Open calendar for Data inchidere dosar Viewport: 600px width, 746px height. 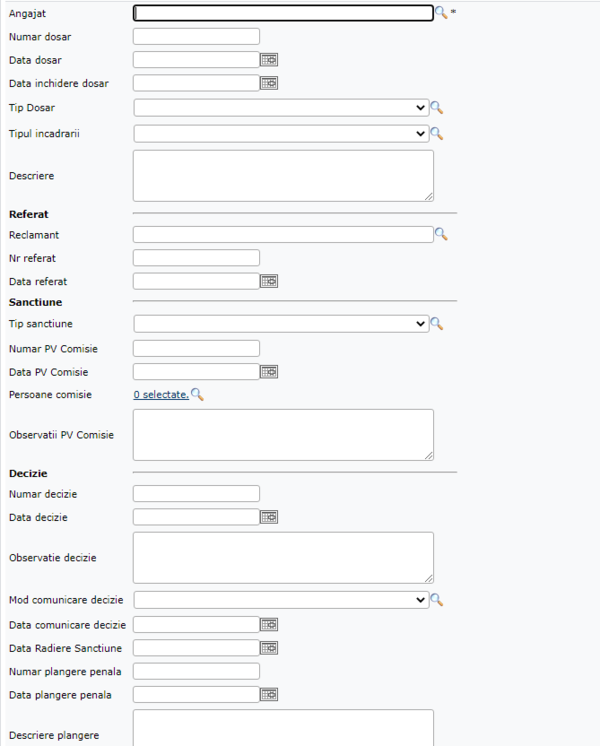pos(269,83)
